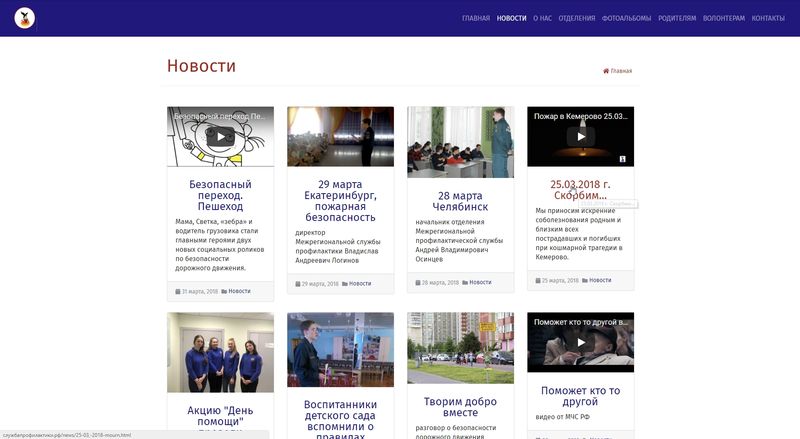The width and height of the screenshot is (800, 439).
Task: Open the О НАС menu item
Action: point(542,18)
